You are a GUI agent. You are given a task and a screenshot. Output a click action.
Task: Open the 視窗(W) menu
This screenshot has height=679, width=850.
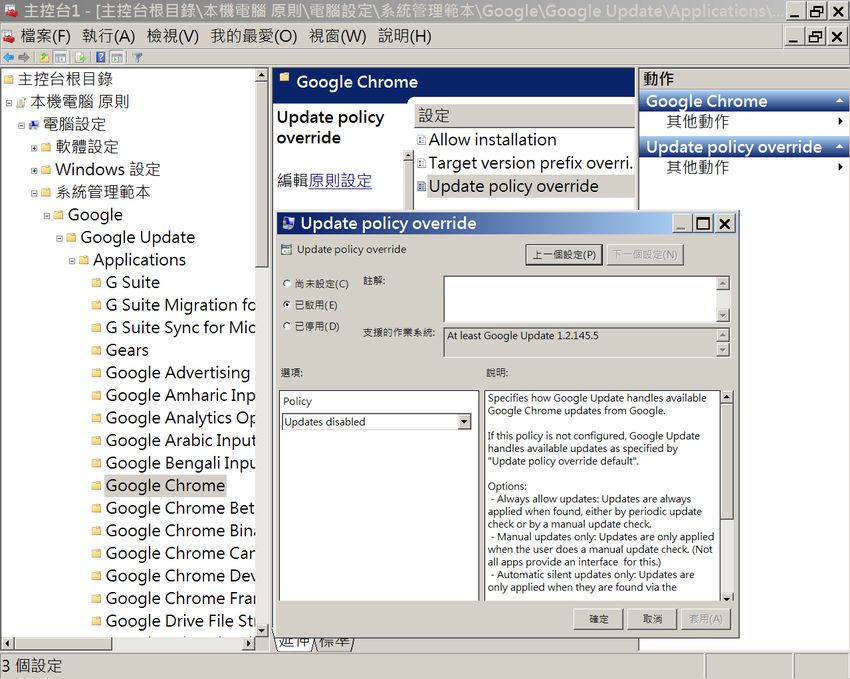pos(337,36)
